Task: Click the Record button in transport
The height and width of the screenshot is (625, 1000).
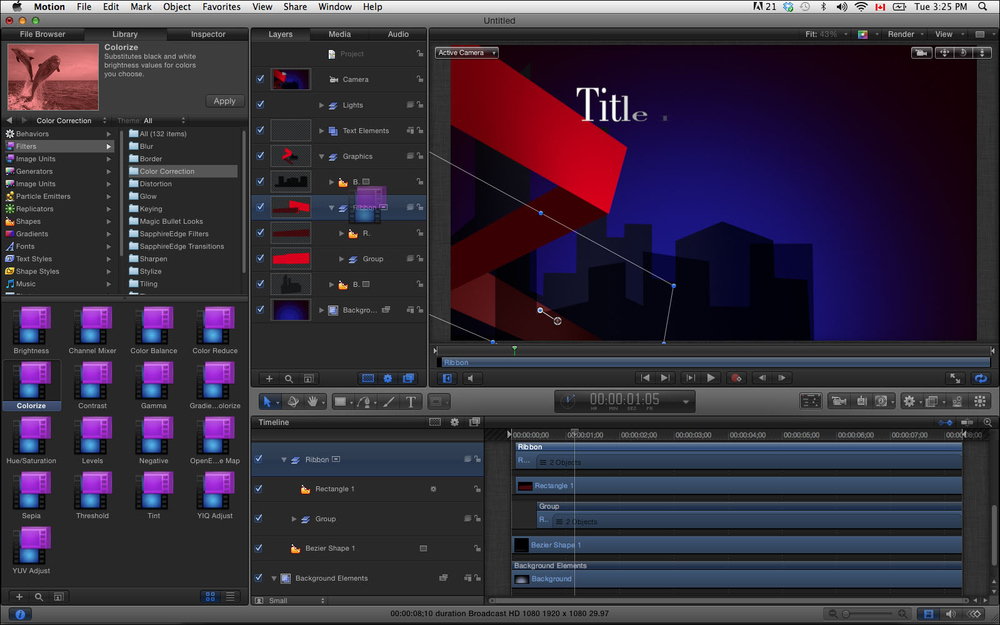Action: pyautogui.click(x=736, y=378)
